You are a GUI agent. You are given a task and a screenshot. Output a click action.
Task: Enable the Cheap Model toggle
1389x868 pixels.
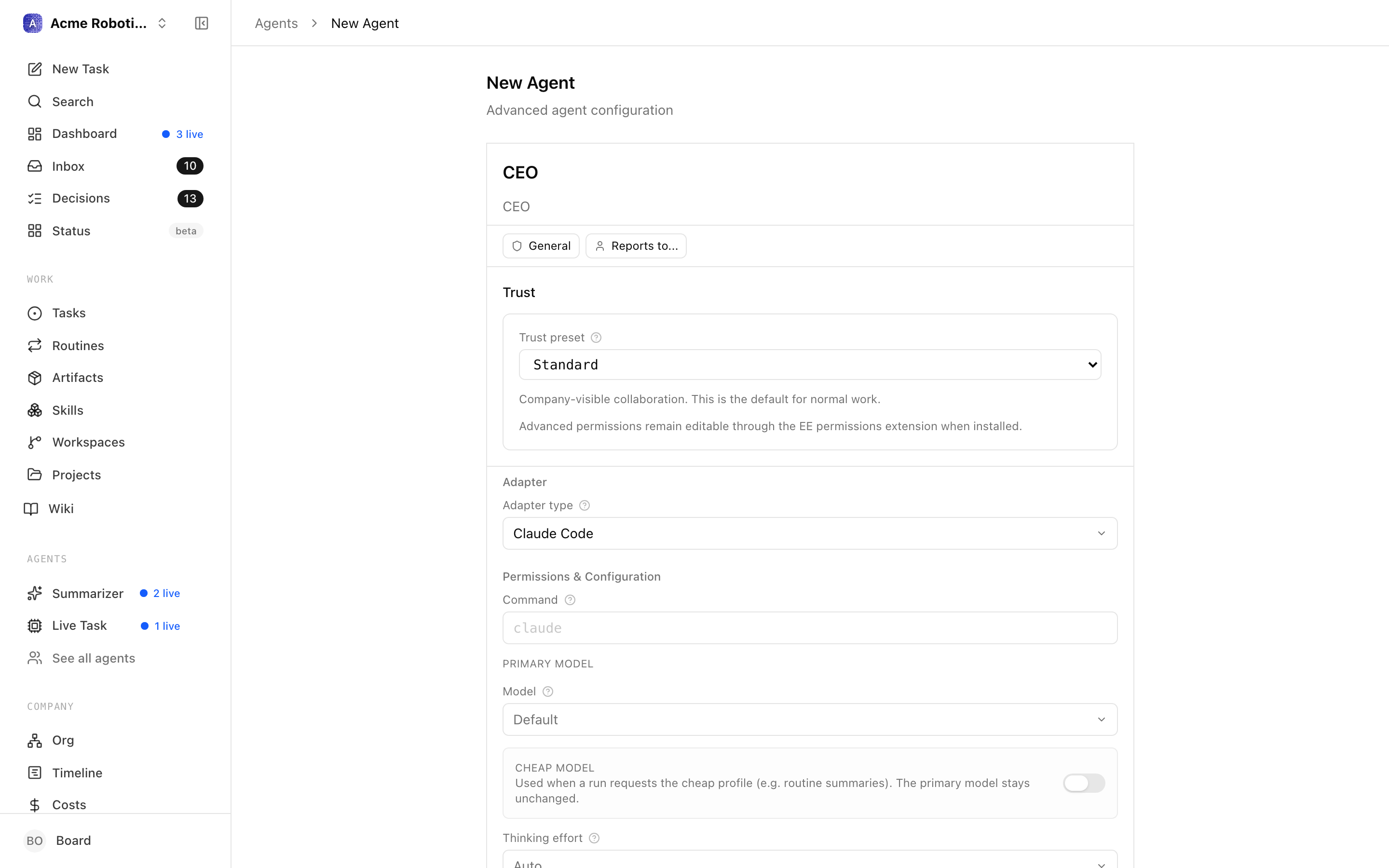coord(1084,783)
